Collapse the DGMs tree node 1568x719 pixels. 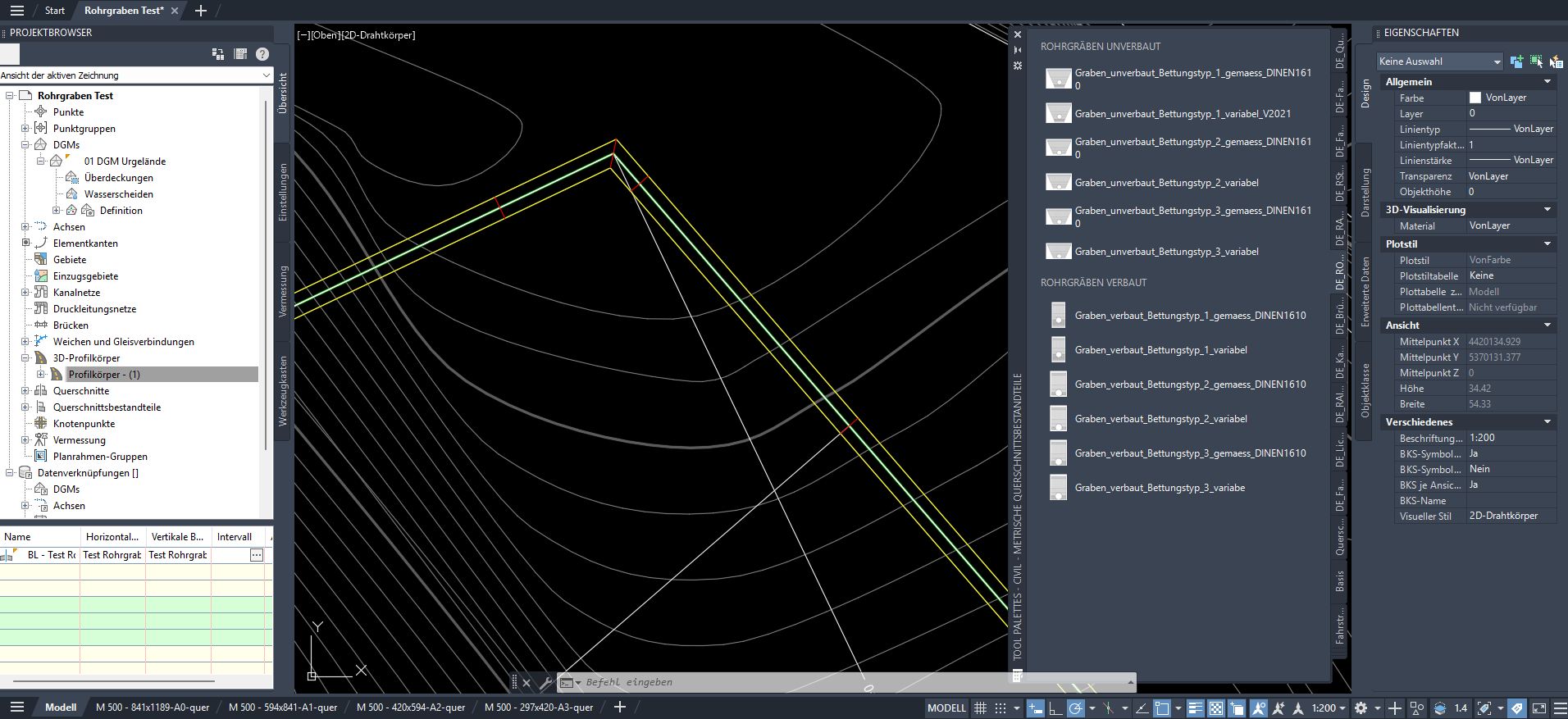pyautogui.click(x=25, y=145)
